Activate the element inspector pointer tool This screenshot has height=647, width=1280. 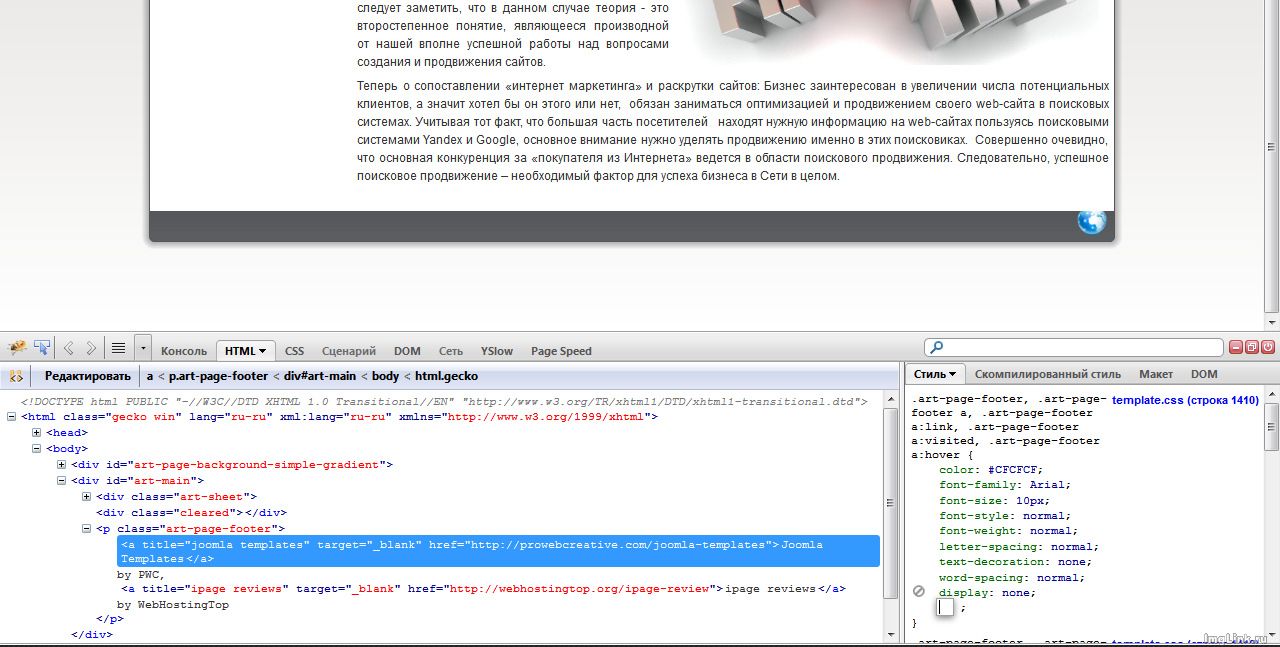click(42, 348)
